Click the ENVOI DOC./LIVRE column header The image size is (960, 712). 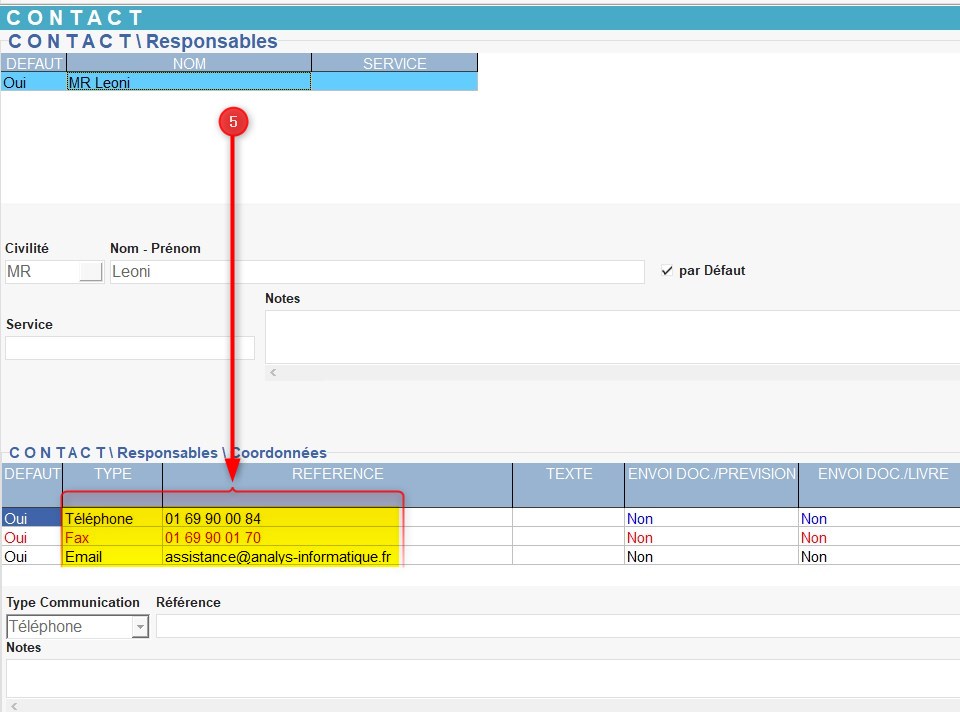(x=879, y=474)
